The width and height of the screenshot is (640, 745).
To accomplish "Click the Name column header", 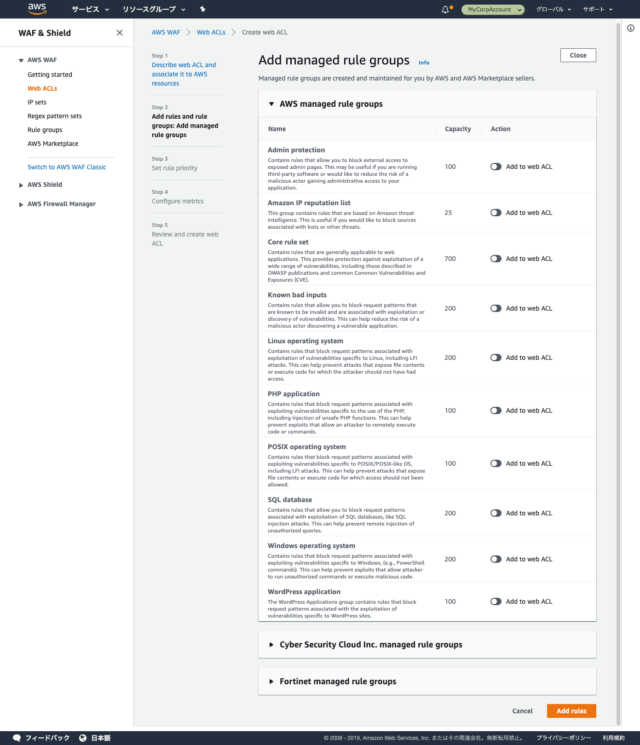I will (x=277, y=129).
